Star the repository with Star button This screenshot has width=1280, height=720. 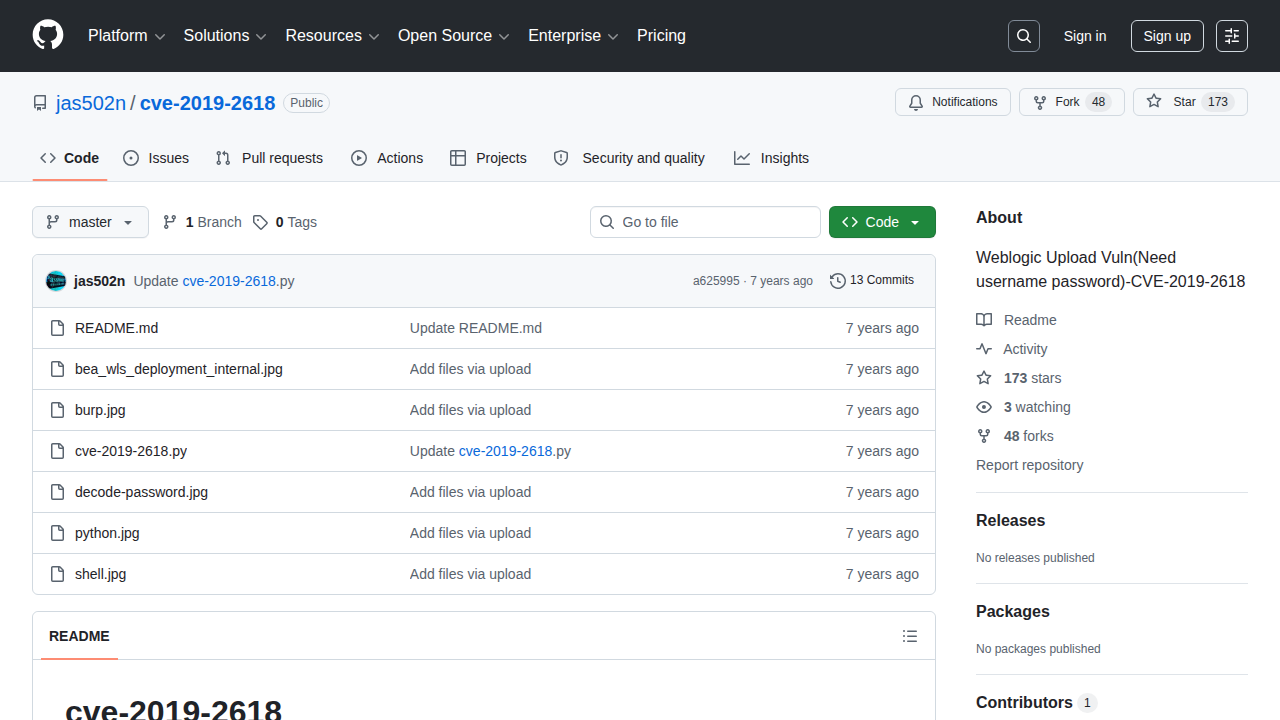[1190, 102]
